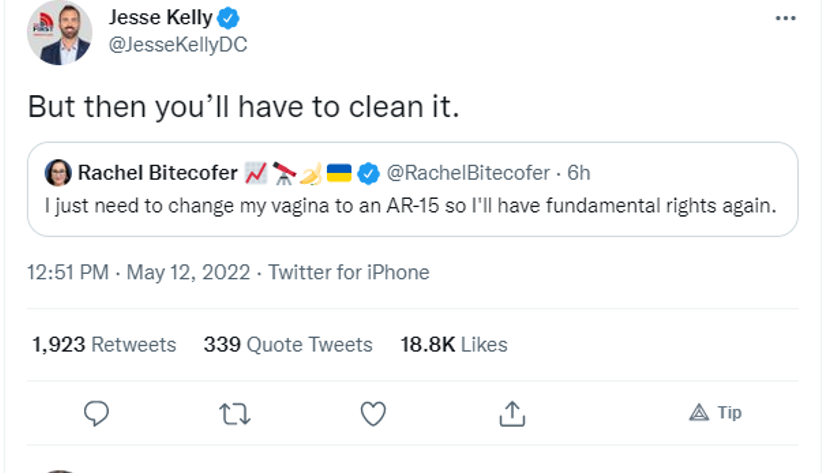
Task: Open Jesse Kelly display name link
Action: click(x=161, y=19)
